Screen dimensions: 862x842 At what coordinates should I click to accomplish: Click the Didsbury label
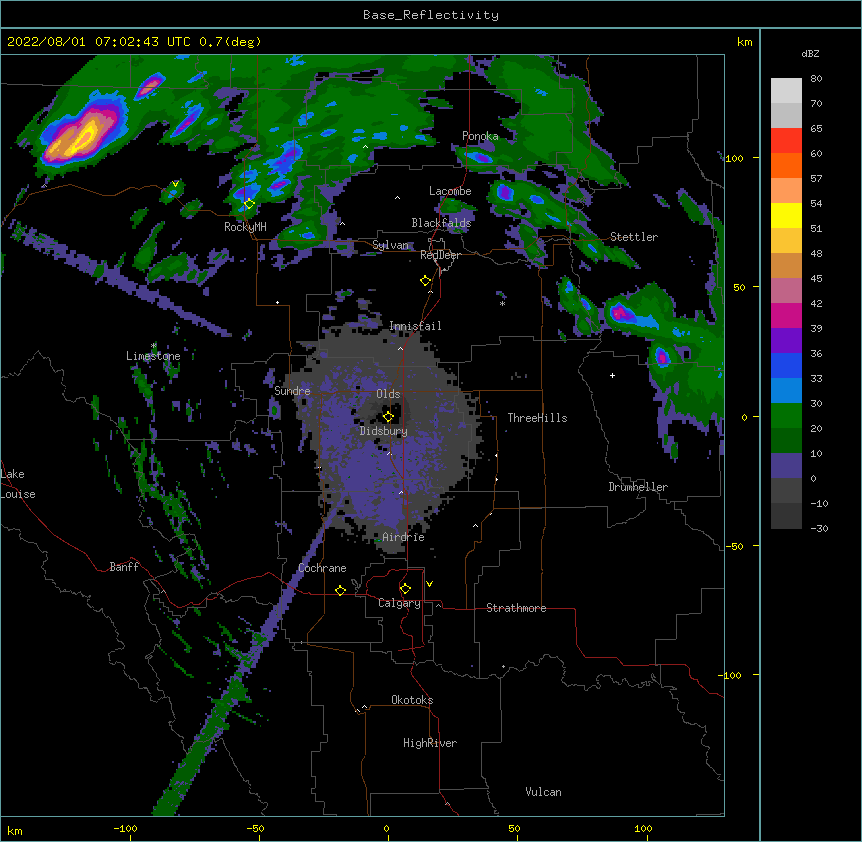coord(384,431)
